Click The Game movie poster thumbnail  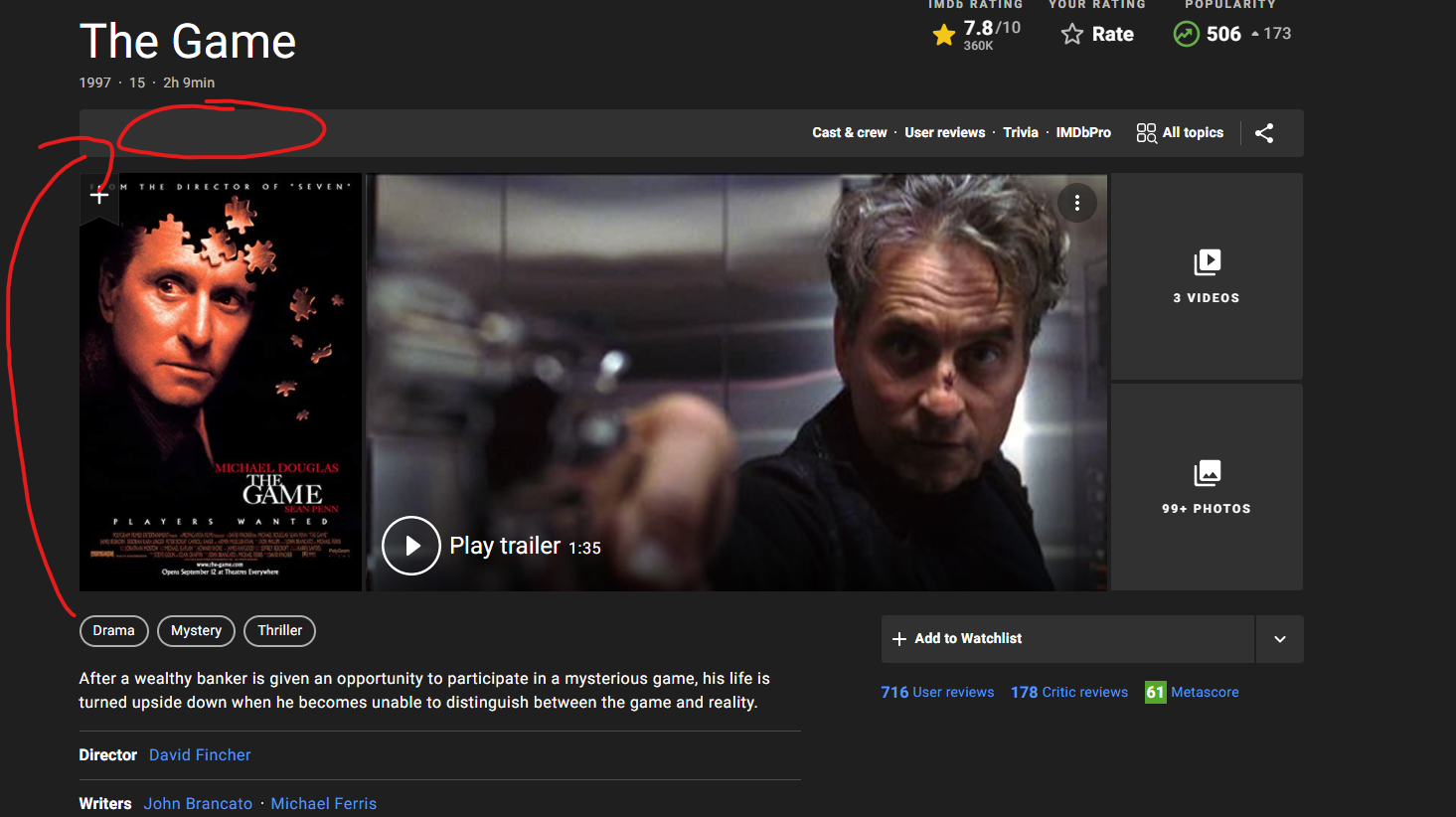point(221,398)
